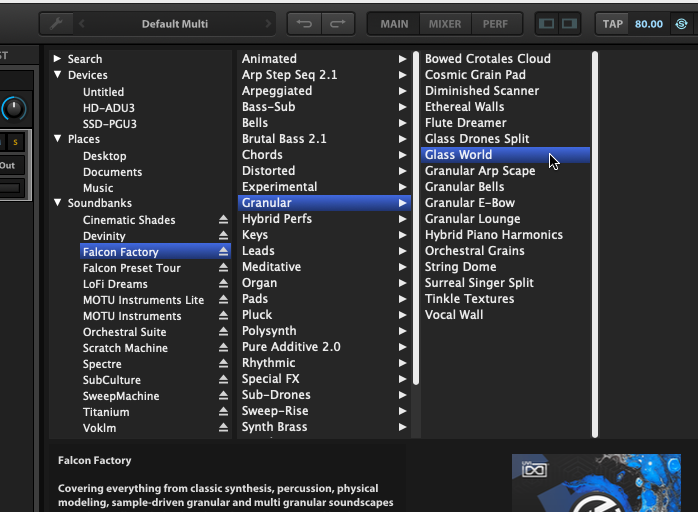Select the Granular category
Screen dimensions: 698x512
[x=324, y=203]
